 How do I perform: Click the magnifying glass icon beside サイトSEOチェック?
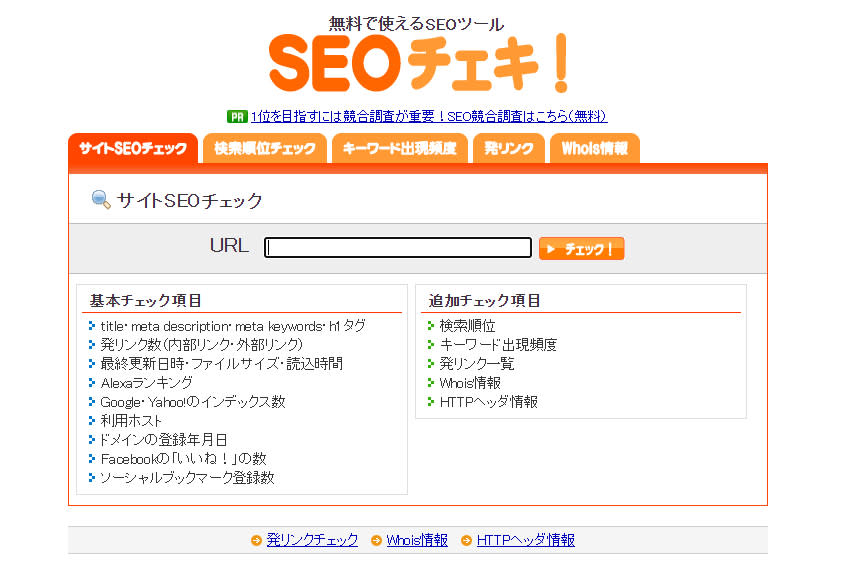click(101, 200)
